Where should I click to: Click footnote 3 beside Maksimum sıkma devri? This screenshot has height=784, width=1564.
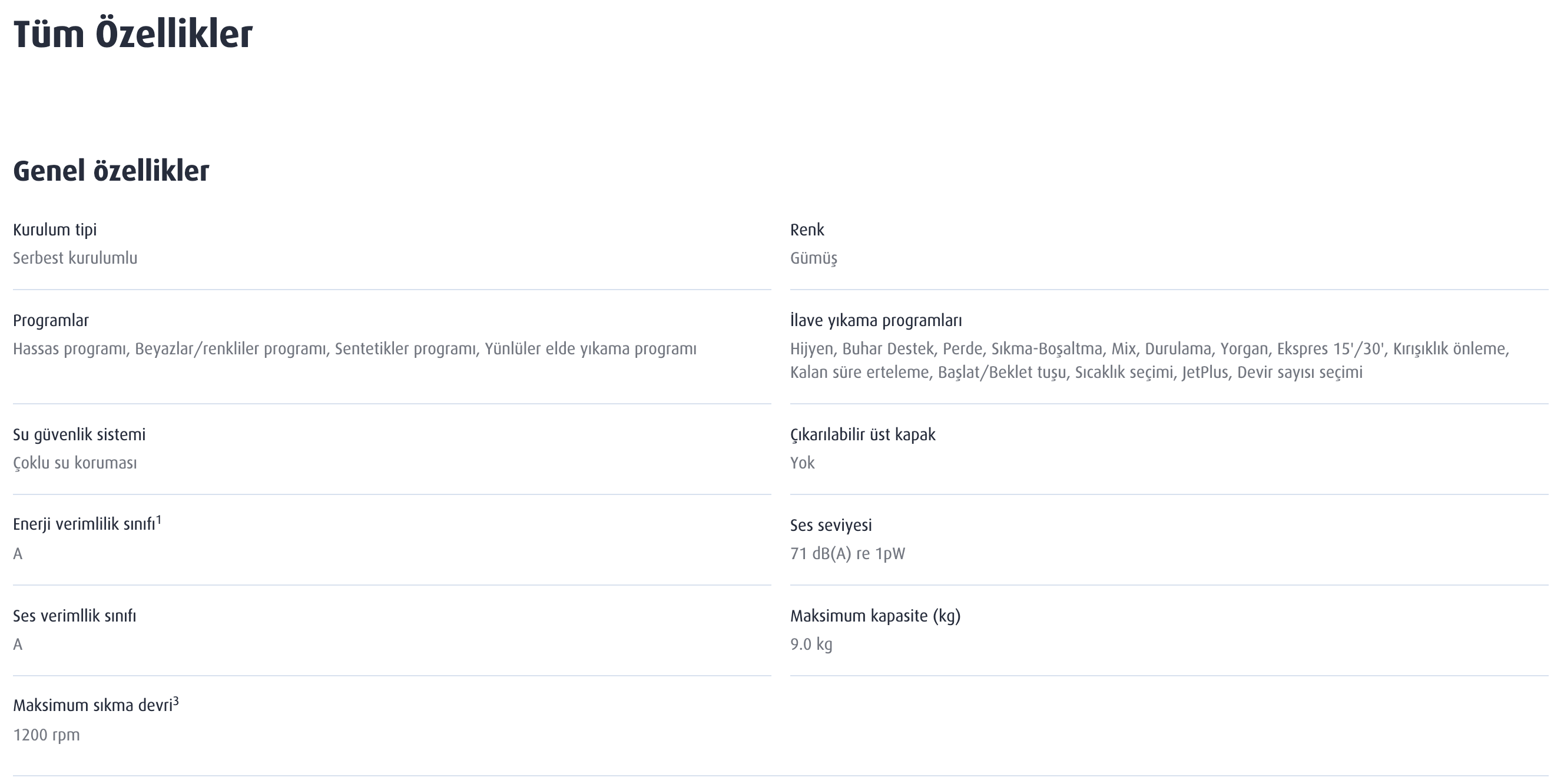(x=176, y=702)
